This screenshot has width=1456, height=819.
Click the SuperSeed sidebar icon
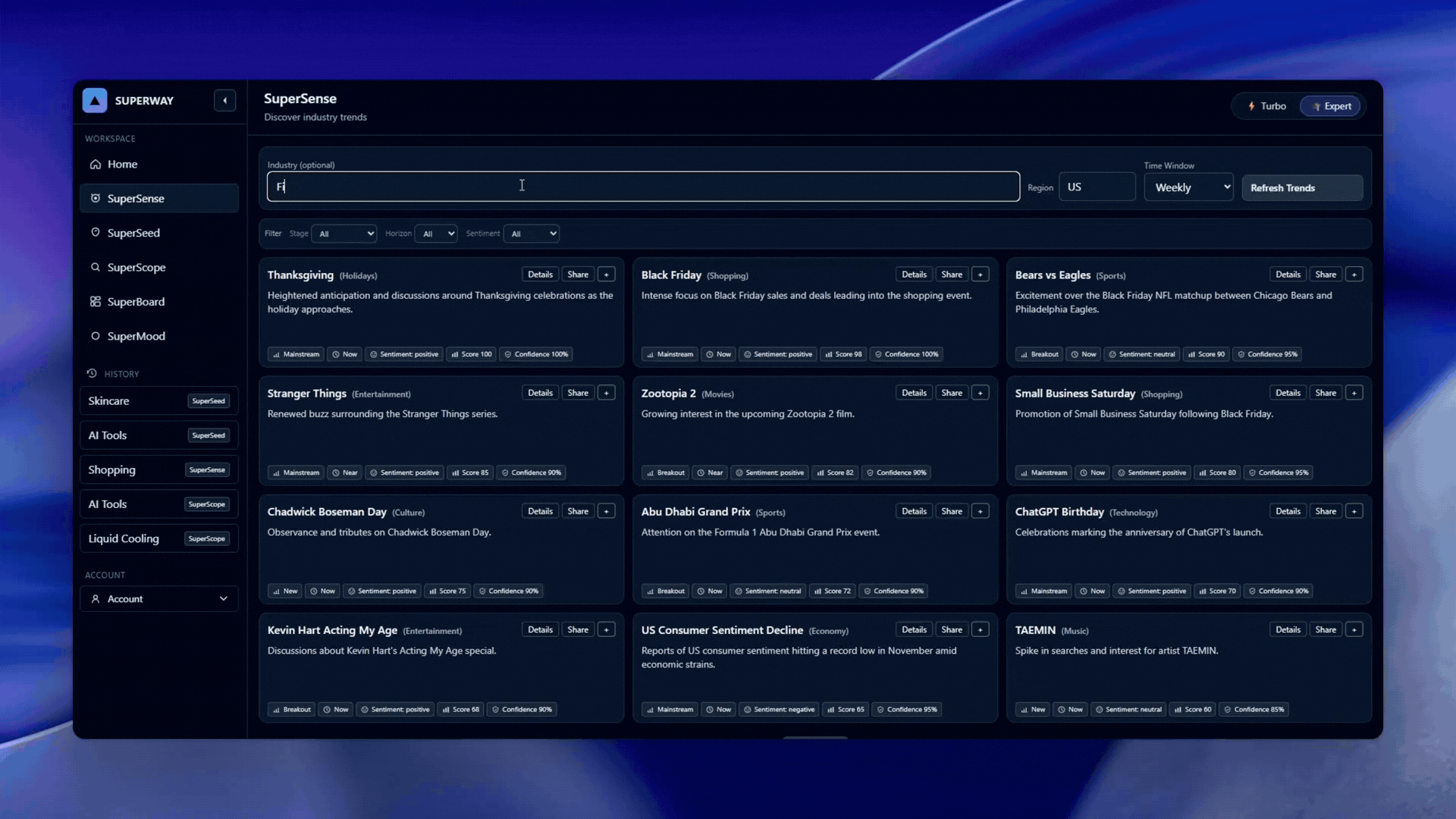point(96,233)
